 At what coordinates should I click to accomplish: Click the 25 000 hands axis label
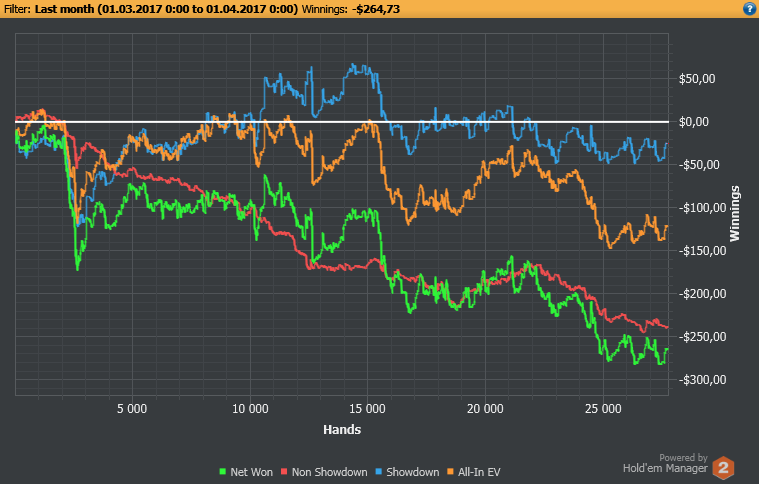[603, 409]
